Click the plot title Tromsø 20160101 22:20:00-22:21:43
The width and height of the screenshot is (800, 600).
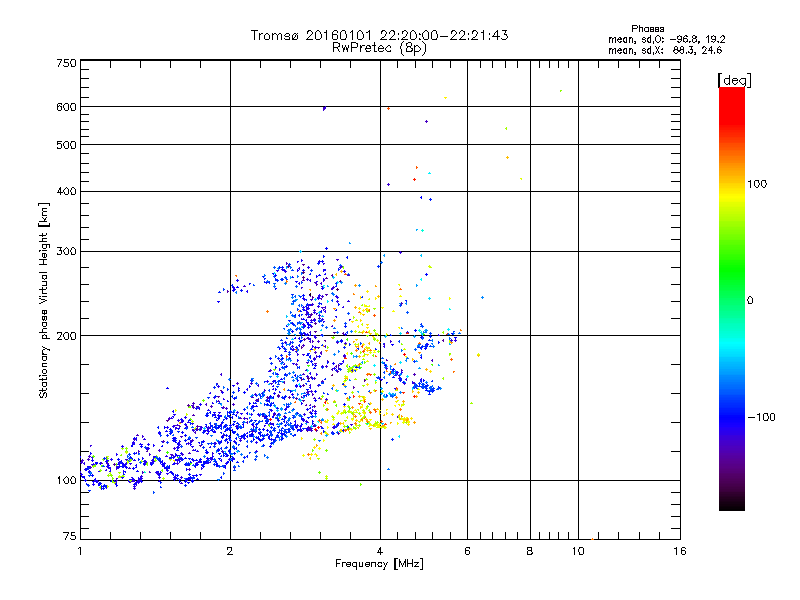coord(379,35)
